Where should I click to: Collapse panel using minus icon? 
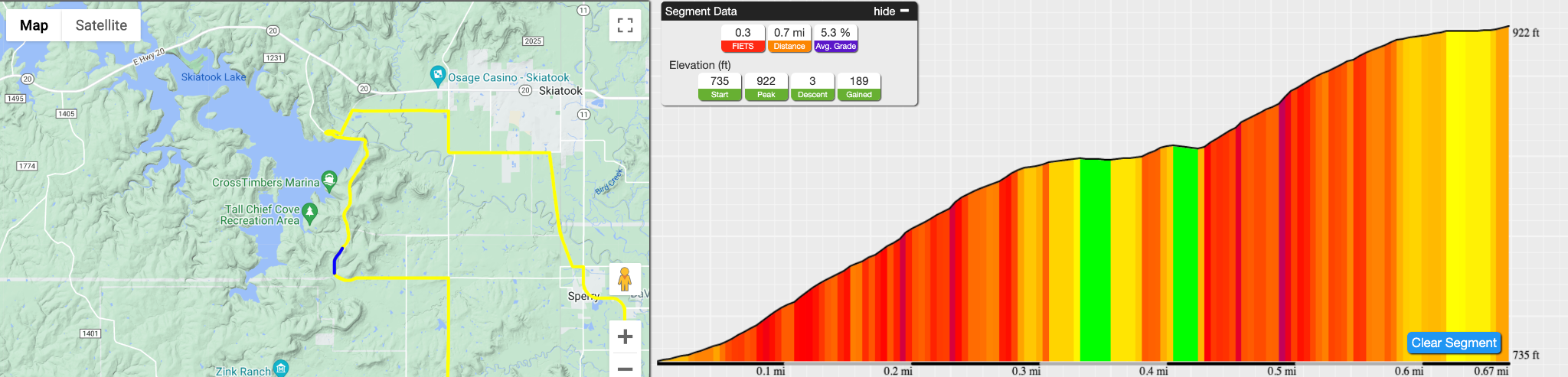904,11
